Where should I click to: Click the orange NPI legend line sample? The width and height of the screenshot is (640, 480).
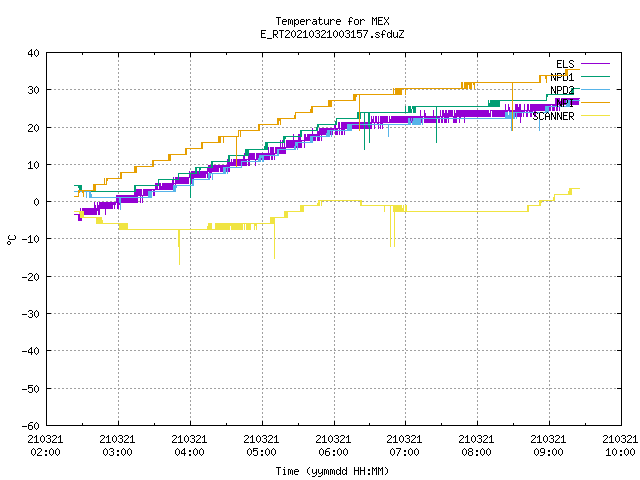point(595,102)
